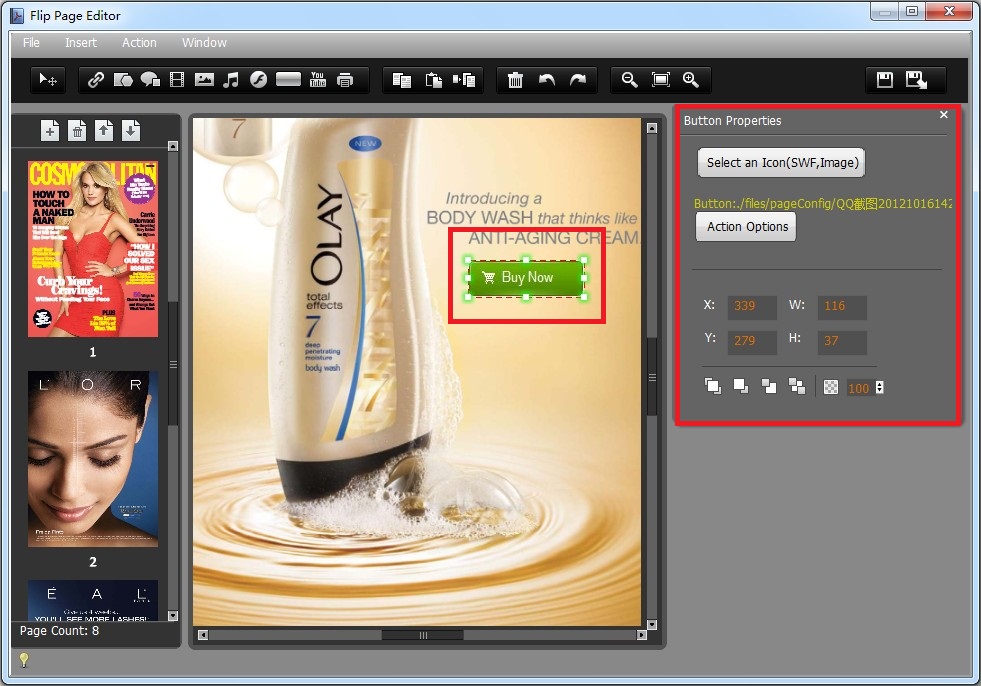
Task: Adjust the opacity stepper arrows
Action: (880, 388)
